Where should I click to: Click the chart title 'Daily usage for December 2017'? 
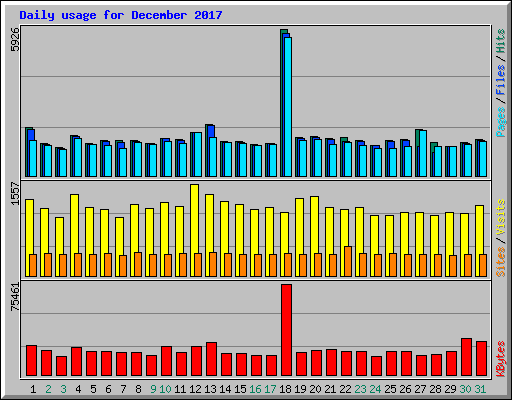tap(121, 15)
